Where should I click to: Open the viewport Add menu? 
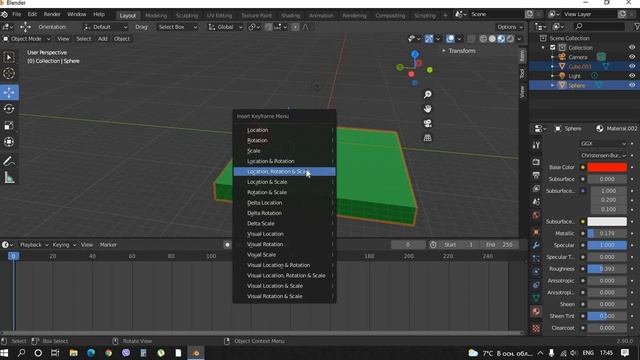point(102,39)
